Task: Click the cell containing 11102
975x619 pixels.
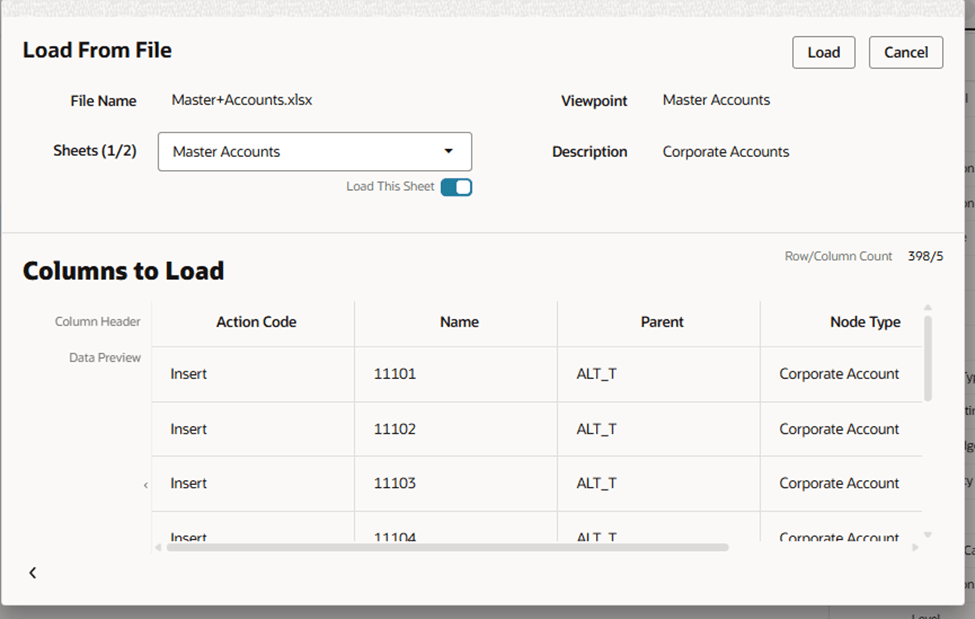Action: point(395,429)
